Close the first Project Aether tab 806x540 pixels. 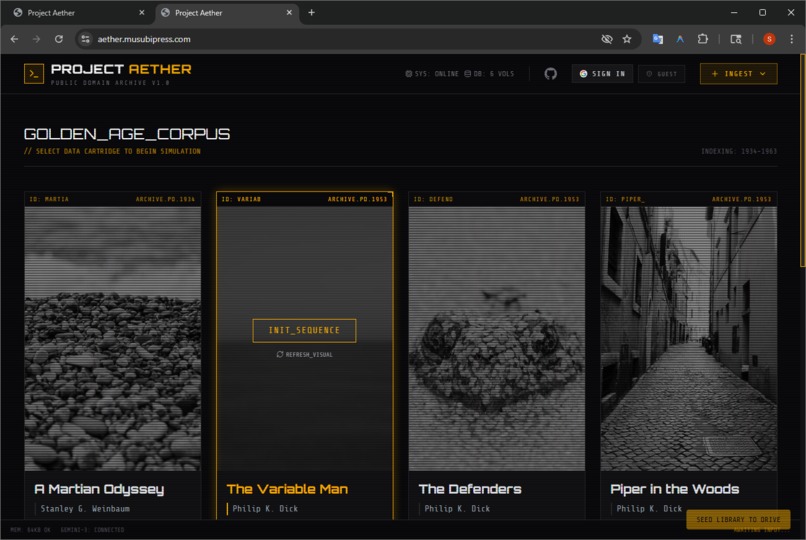pos(142,13)
